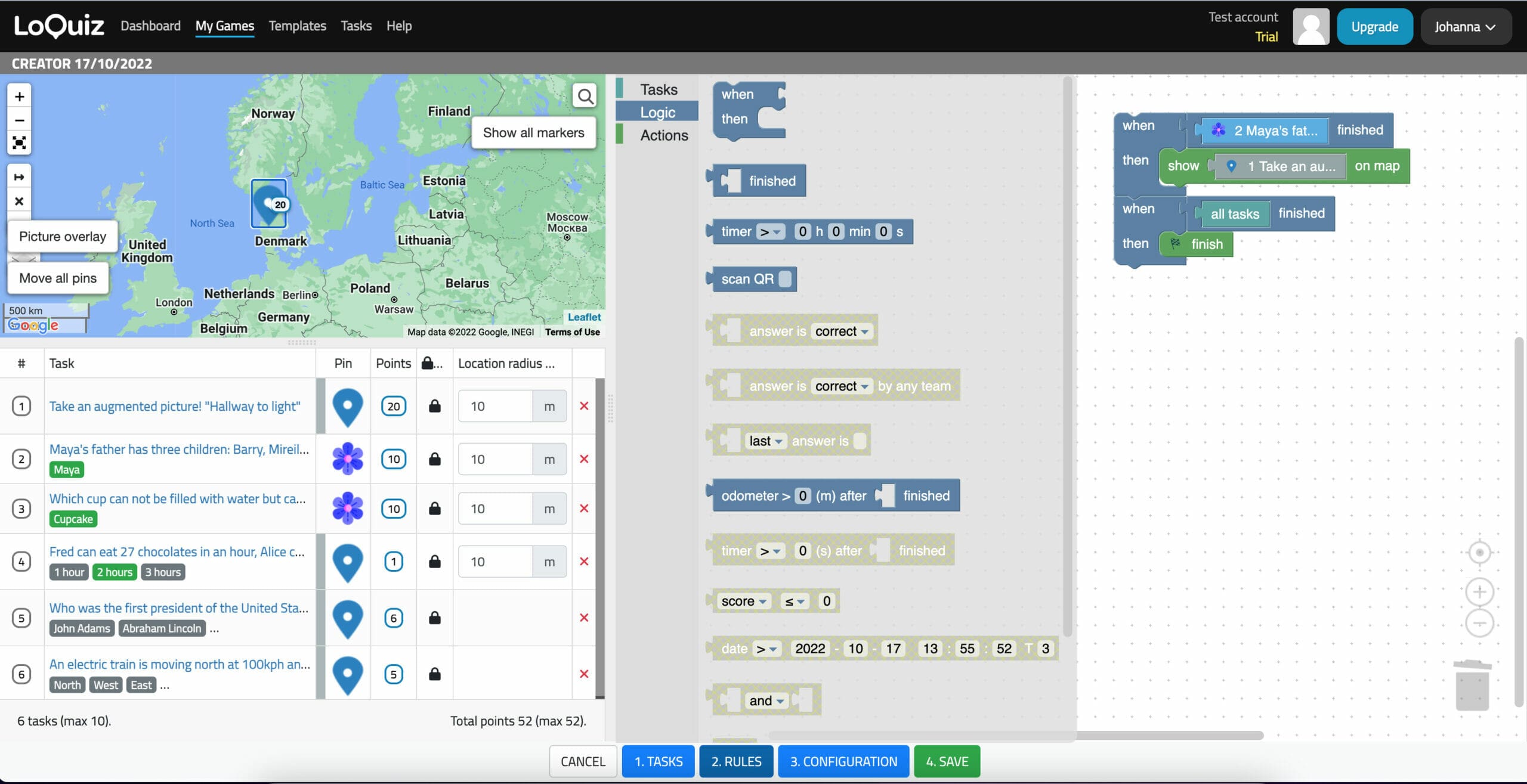Toggle the lock on the electric train task
Viewport: 1527px width, 784px height.
434,674
